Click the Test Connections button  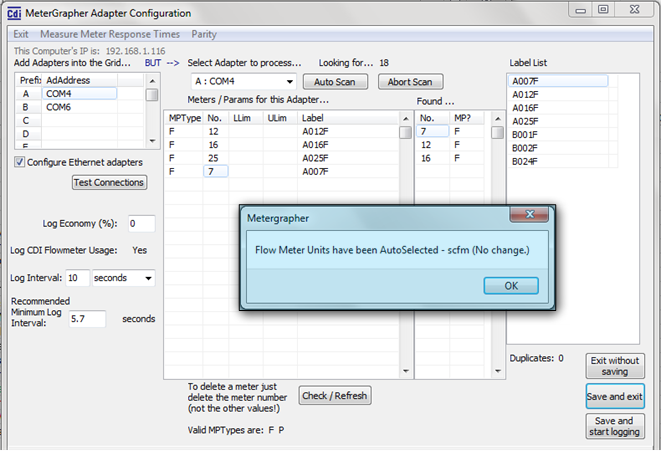[x=109, y=182]
